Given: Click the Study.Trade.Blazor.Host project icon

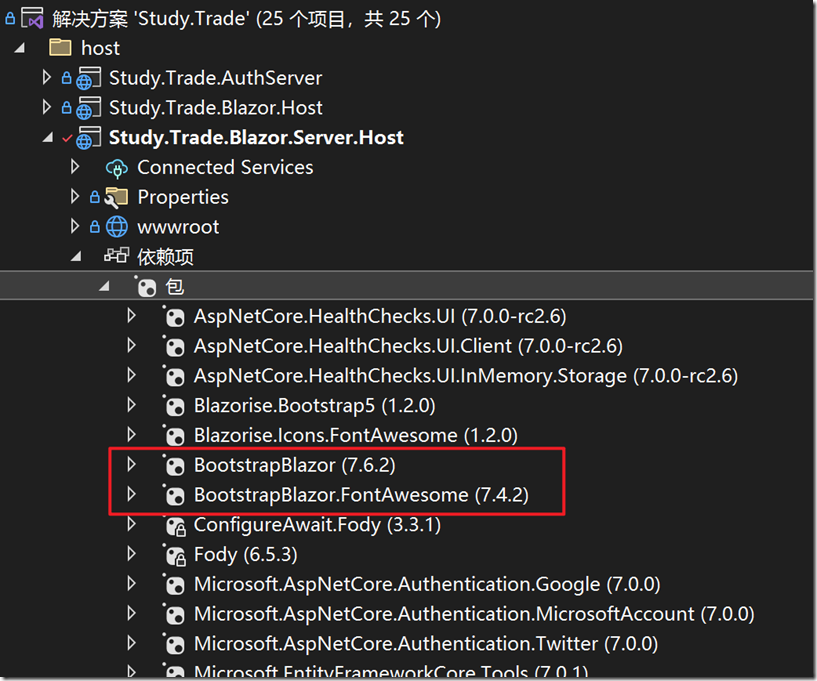Looking at the screenshot, I should tap(89, 108).
